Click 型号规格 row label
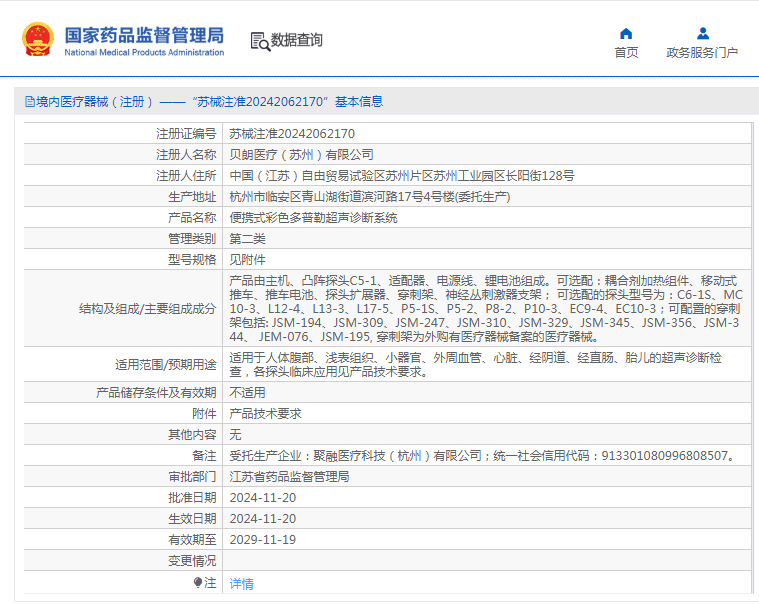This screenshot has height=604, width=759. 192,259
